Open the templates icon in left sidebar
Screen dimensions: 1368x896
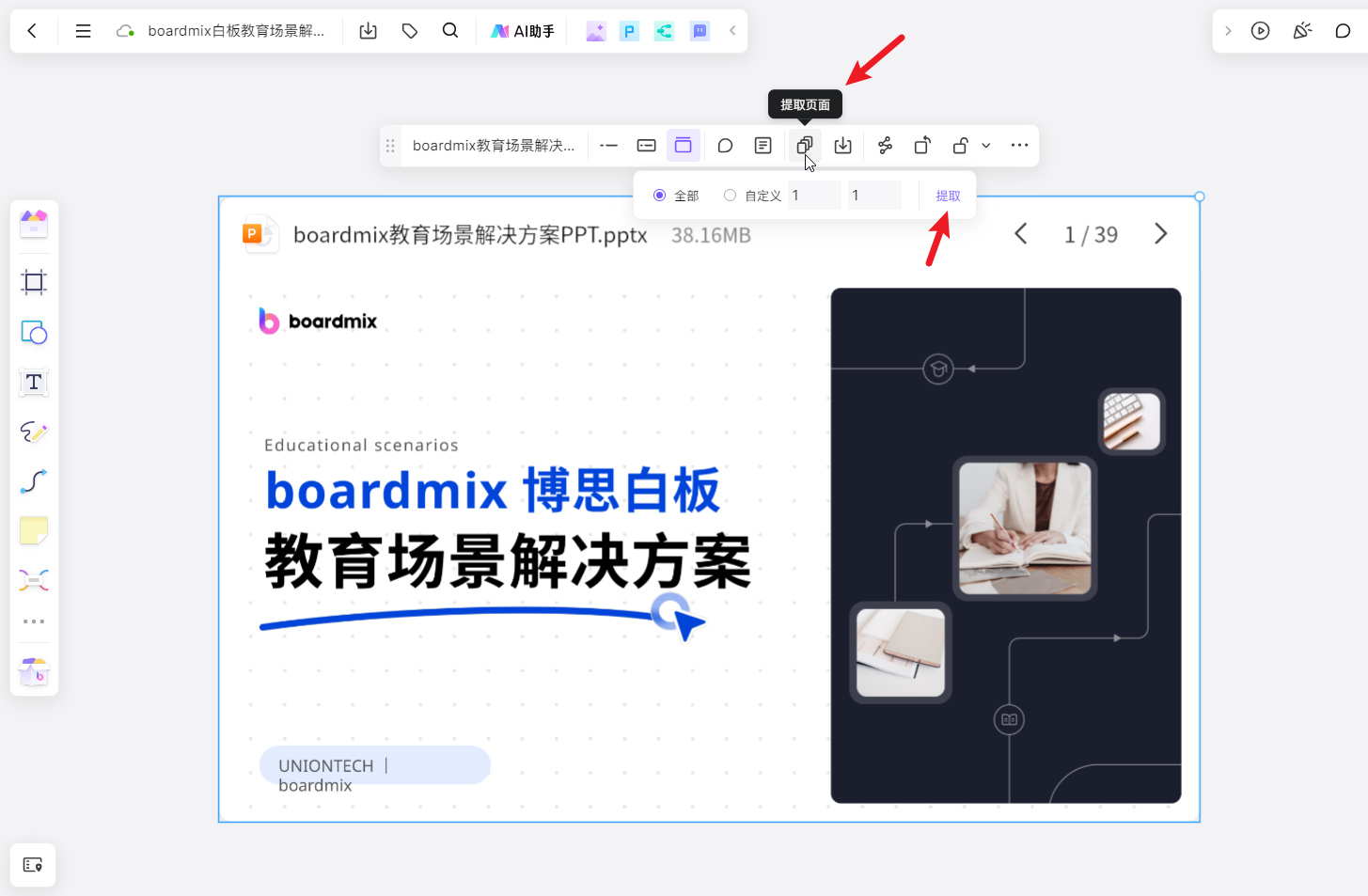pyautogui.click(x=34, y=224)
